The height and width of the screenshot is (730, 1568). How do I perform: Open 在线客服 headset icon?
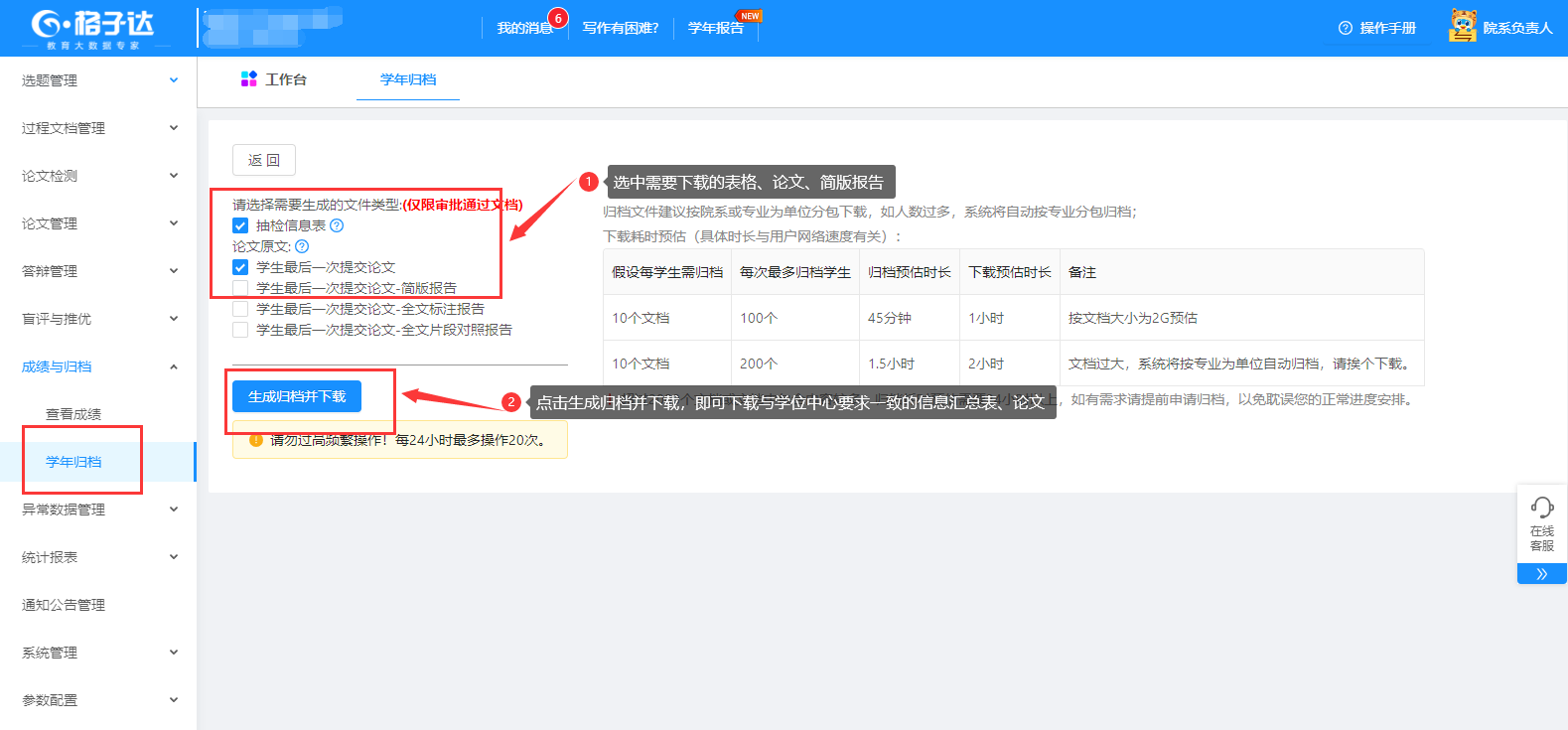tap(1541, 508)
